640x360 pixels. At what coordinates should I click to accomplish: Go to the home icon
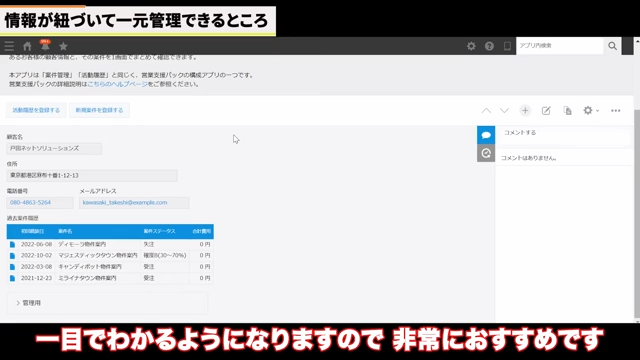pyautogui.click(x=27, y=46)
